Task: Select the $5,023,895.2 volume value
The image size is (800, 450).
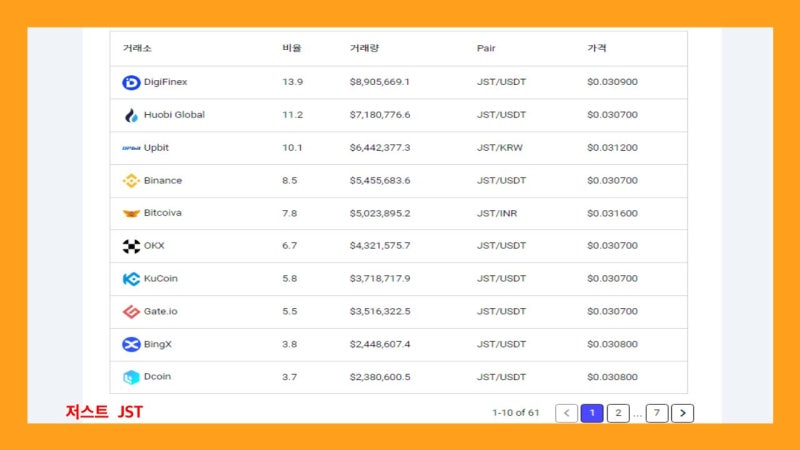Action: 380,213
